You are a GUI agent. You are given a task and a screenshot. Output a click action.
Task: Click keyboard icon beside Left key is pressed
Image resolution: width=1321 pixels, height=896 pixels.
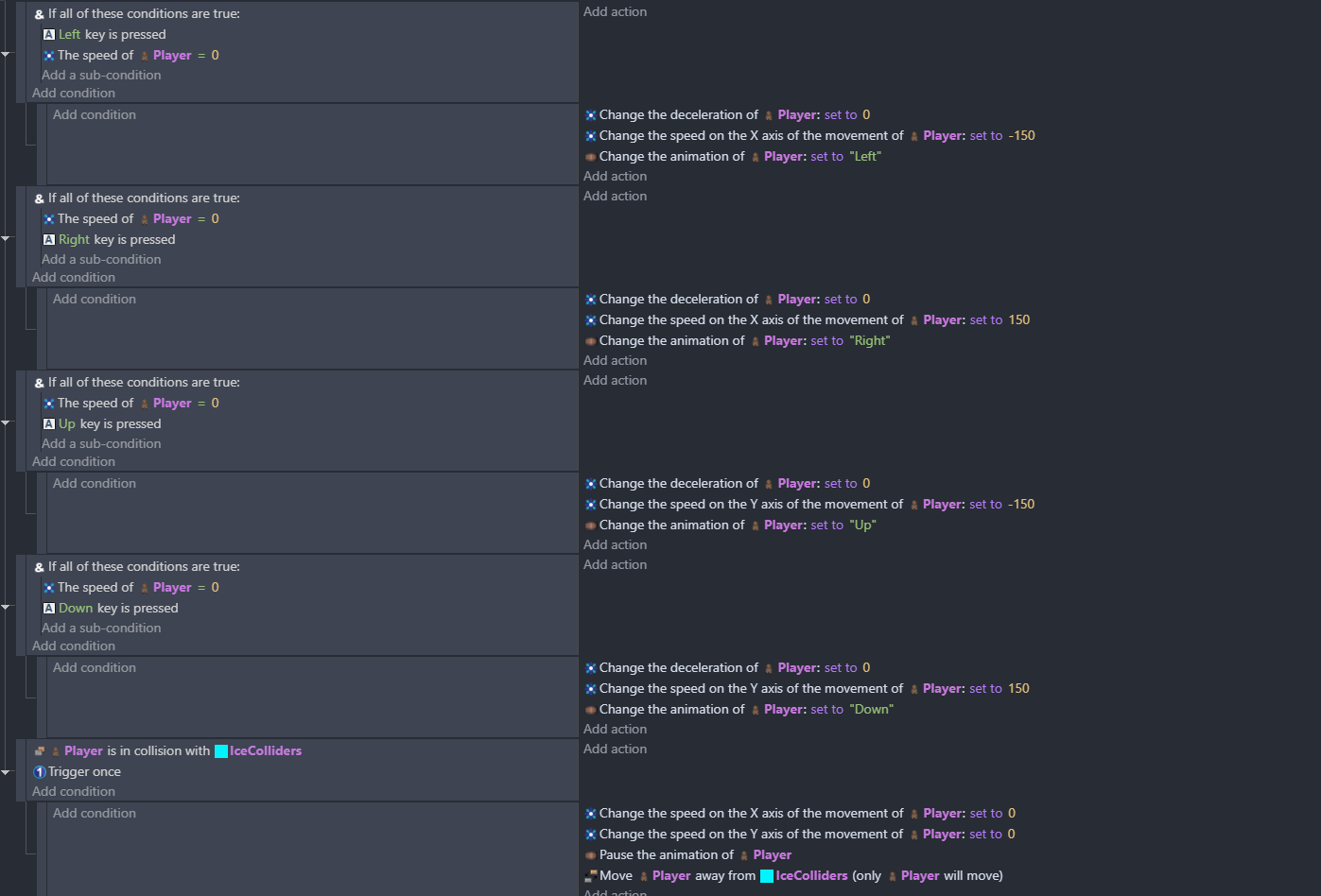[49, 35]
